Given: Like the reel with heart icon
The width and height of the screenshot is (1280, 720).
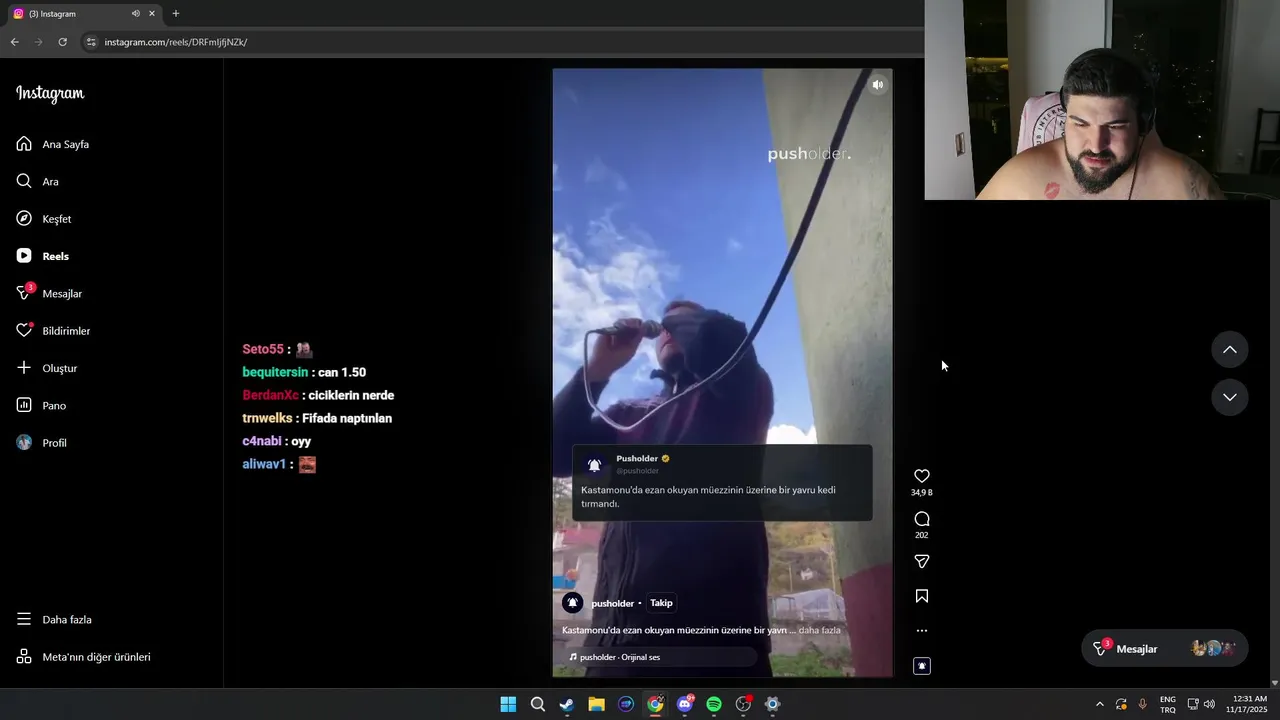Looking at the screenshot, I should tap(922, 476).
